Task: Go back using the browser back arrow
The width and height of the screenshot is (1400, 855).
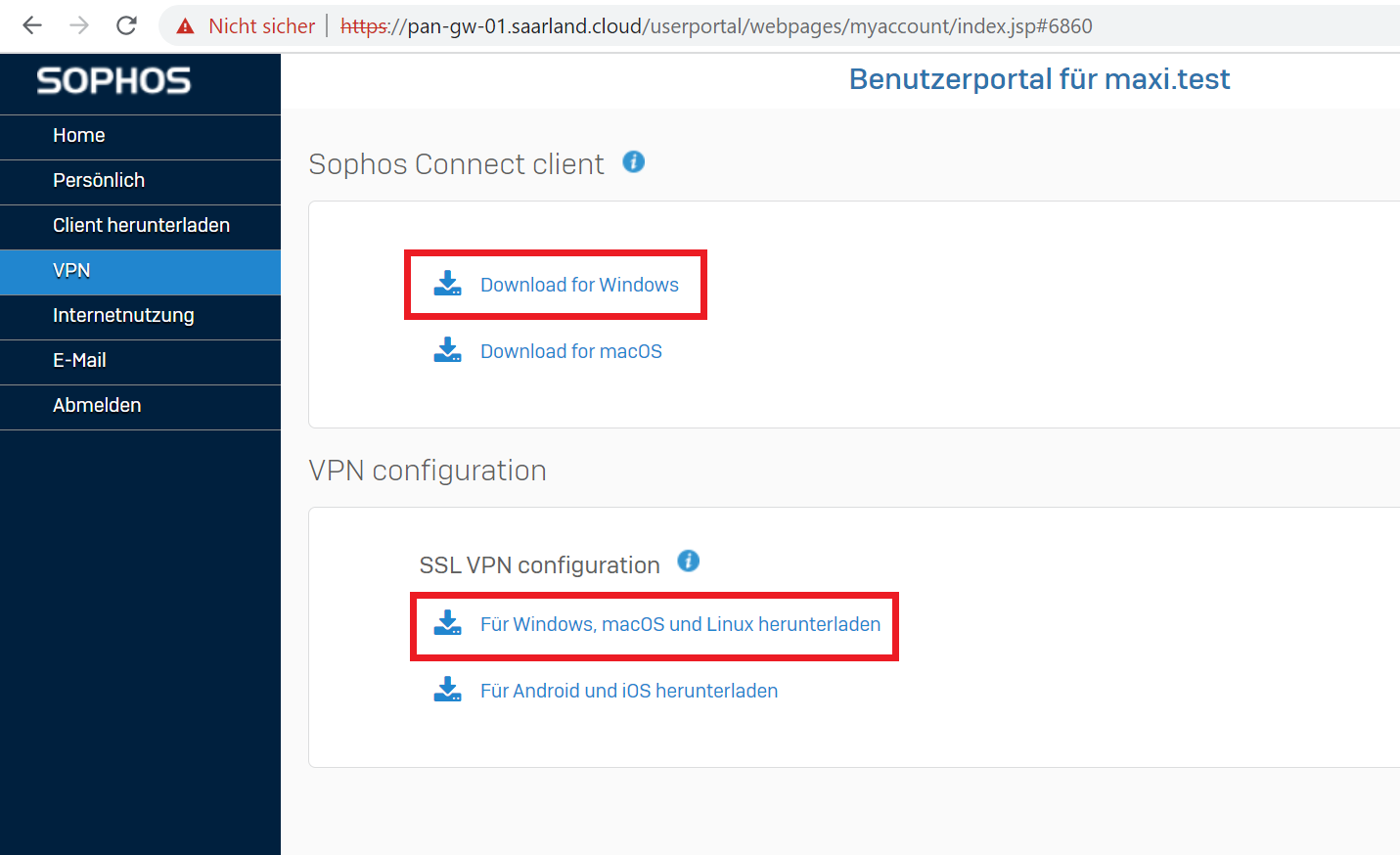Action: [32, 25]
